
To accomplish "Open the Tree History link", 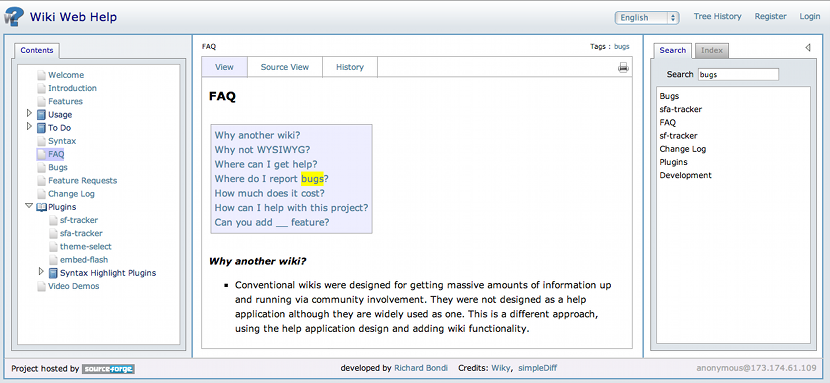I will [x=718, y=16].
